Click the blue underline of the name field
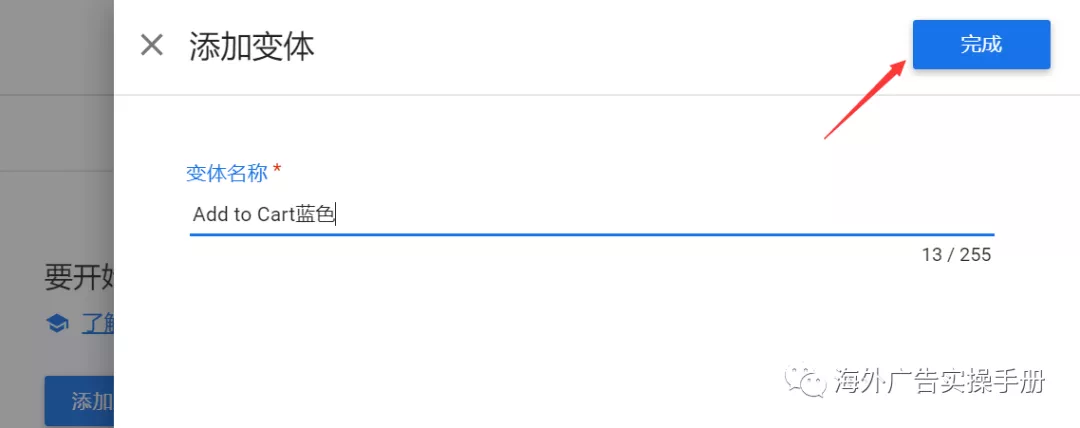This screenshot has height=428, width=1080. (590, 235)
